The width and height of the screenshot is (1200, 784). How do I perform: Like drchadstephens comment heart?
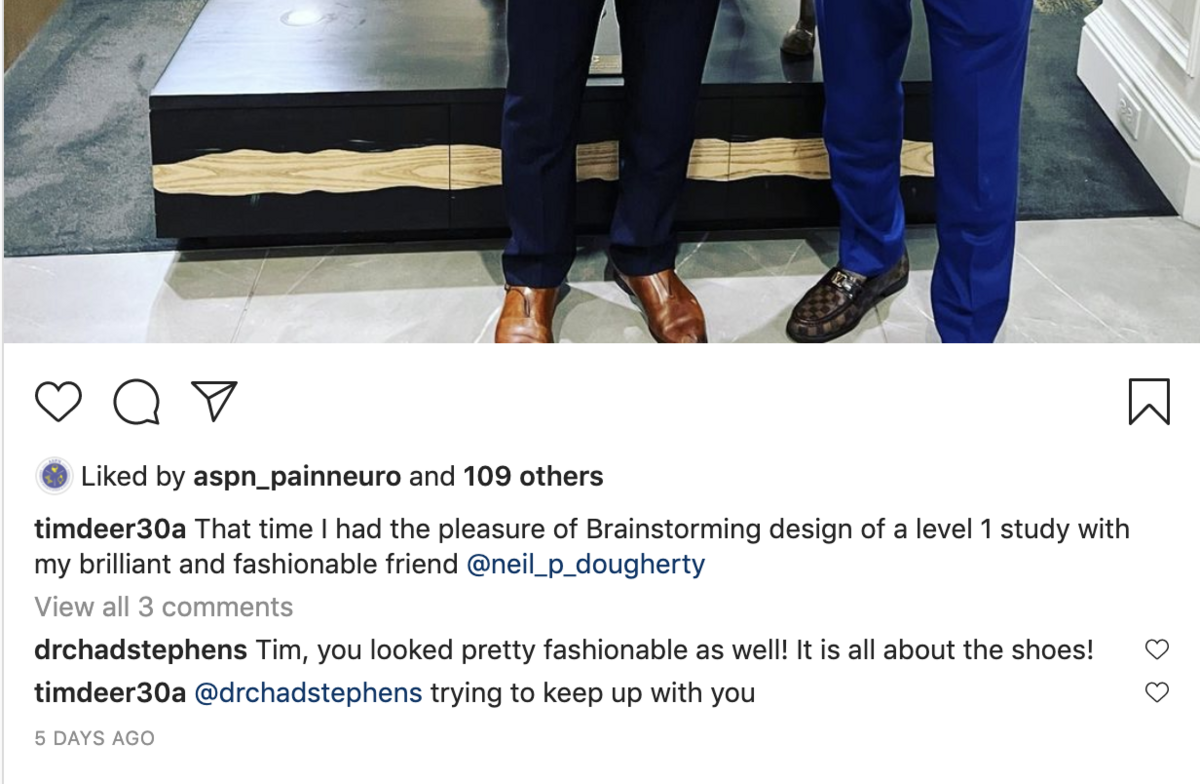pos(1156,650)
